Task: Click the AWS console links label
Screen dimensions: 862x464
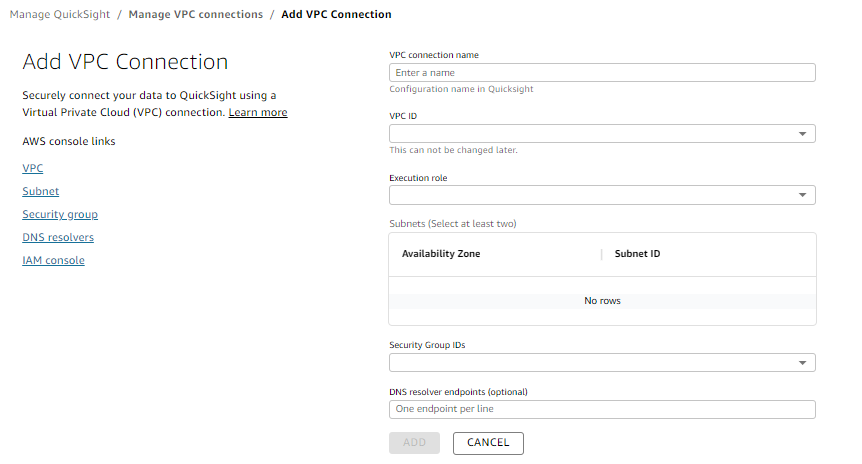Action: click(x=69, y=141)
